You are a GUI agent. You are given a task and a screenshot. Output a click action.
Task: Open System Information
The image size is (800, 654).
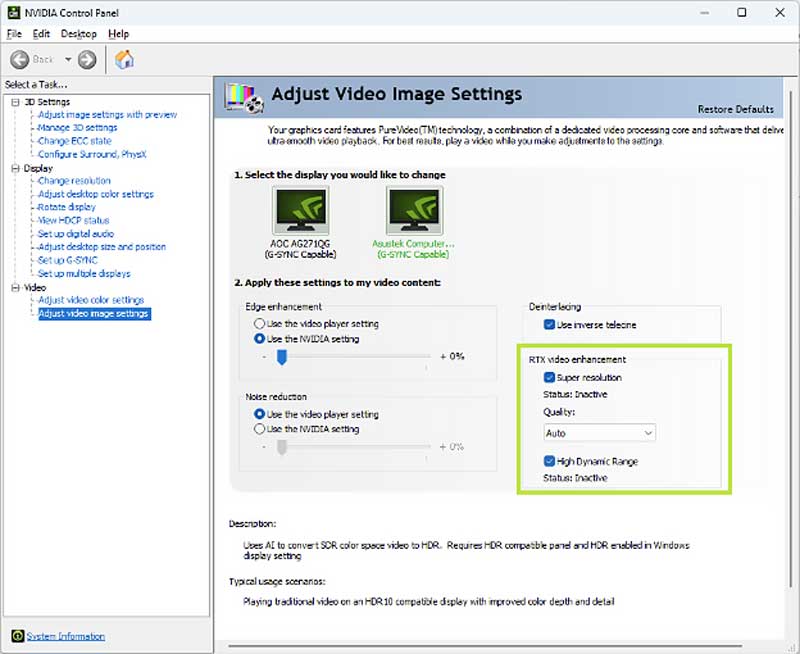[64, 636]
